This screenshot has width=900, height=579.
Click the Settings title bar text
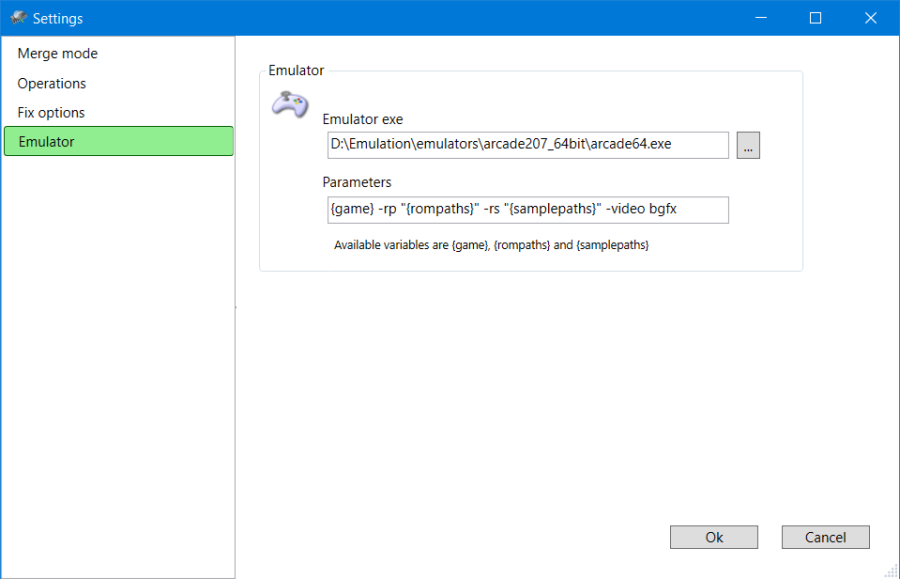(58, 18)
